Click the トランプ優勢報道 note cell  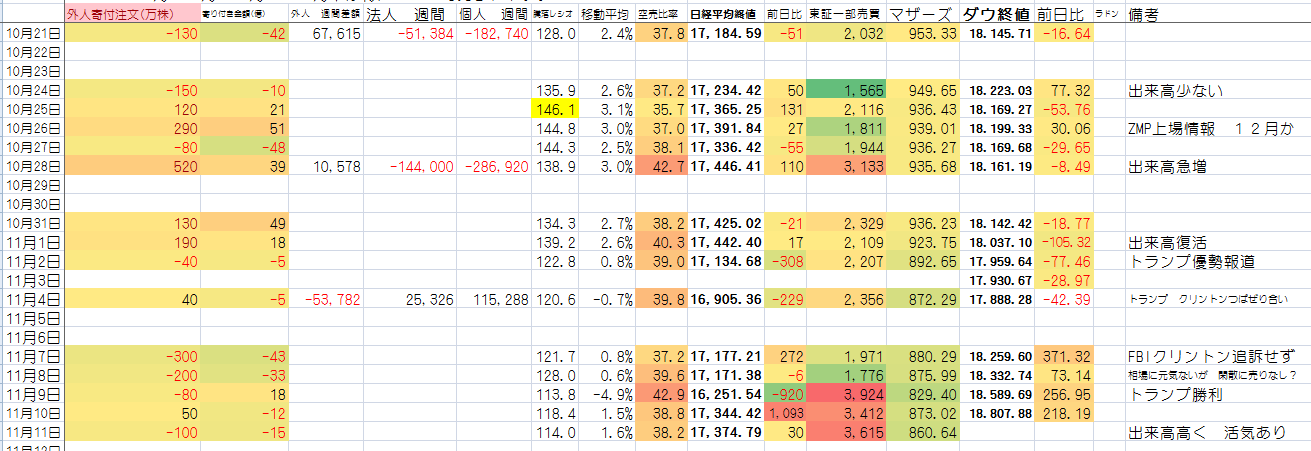click(x=1188, y=260)
